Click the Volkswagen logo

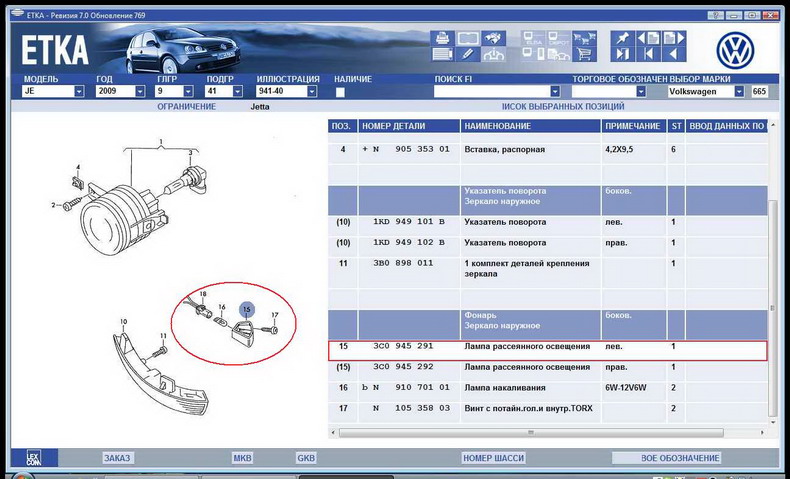pos(735,51)
